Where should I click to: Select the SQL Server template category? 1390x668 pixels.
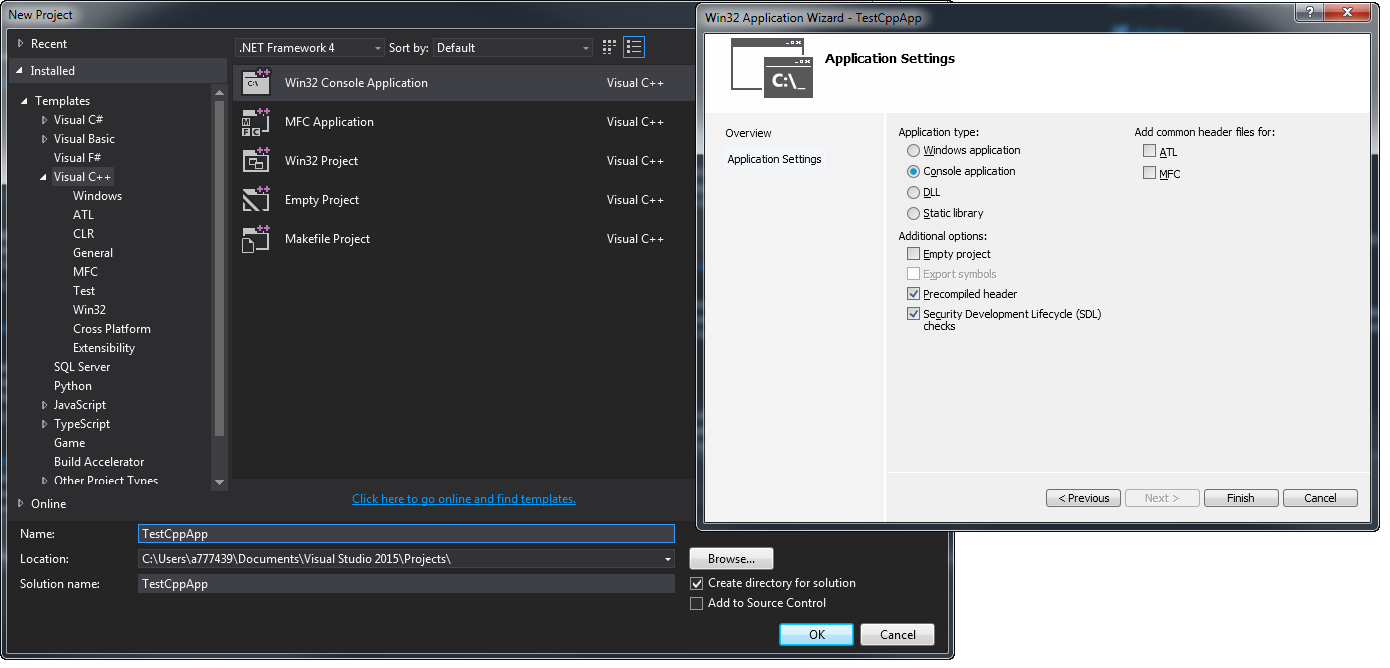(82, 367)
